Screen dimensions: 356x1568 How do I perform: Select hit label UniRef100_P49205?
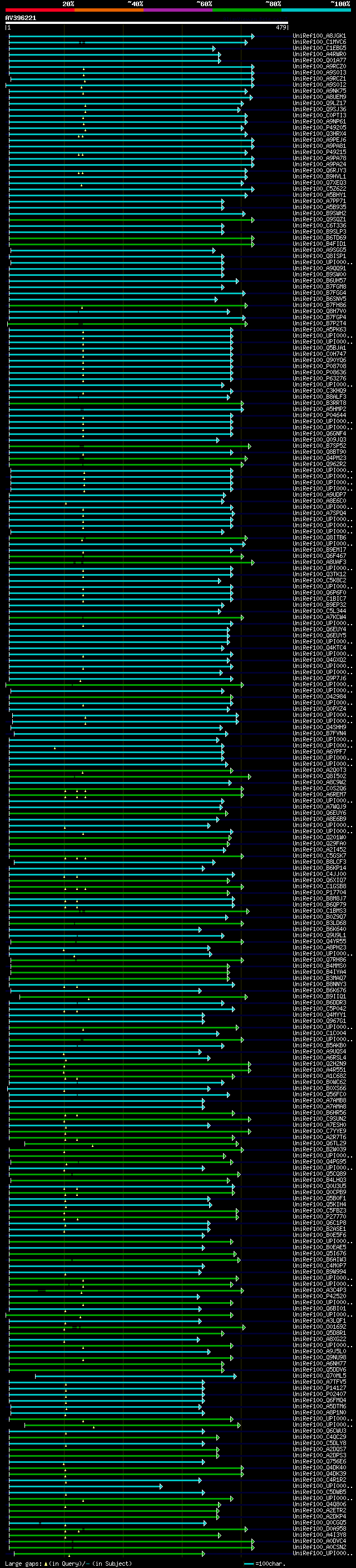tap(319, 128)
